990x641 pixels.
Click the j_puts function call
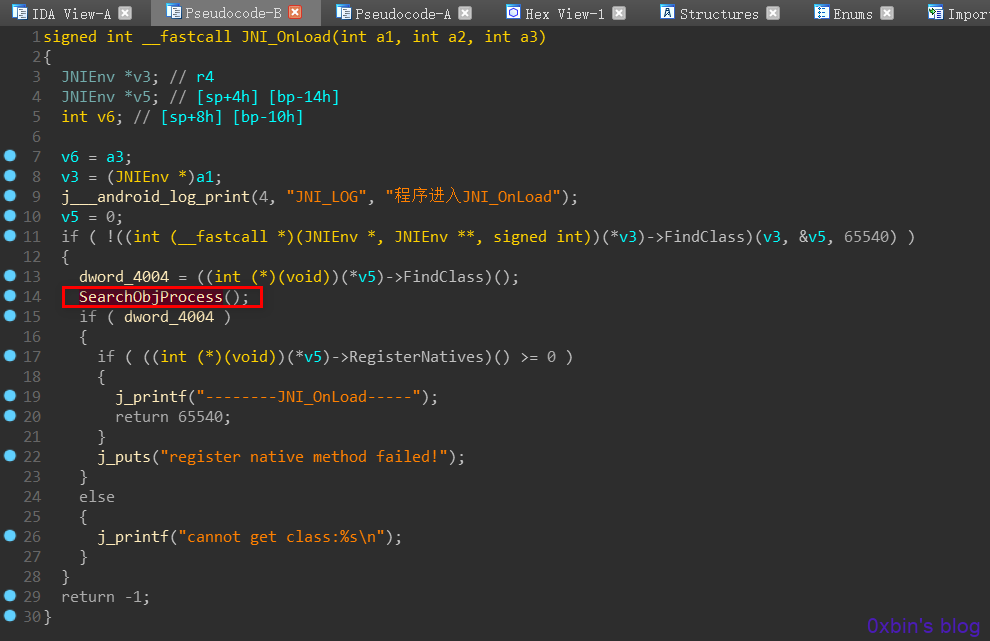point(124,457)
